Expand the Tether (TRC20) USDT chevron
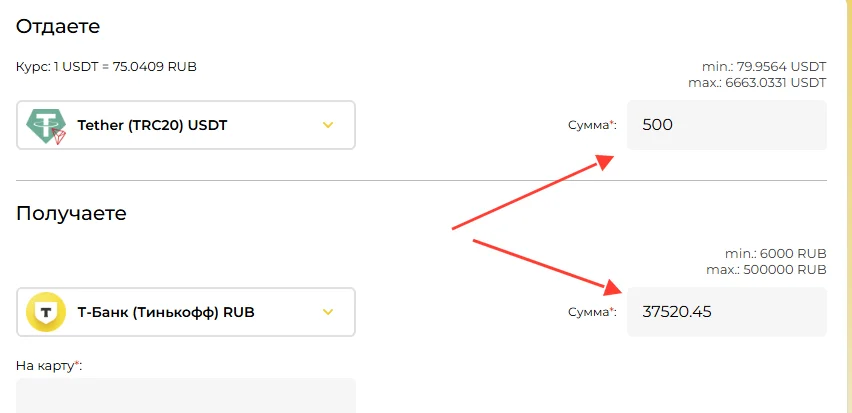 coord(328,126)
